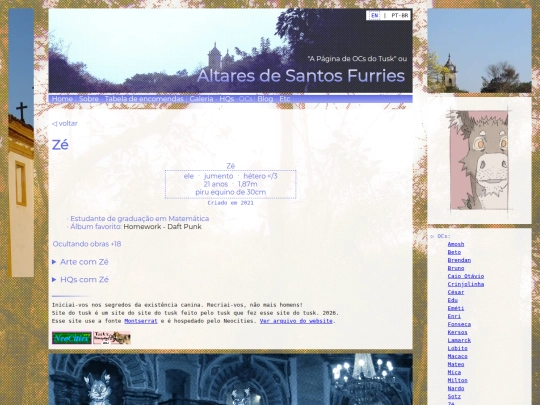
Task: Open the Milton OC link
Action: [x=457, y=380]
